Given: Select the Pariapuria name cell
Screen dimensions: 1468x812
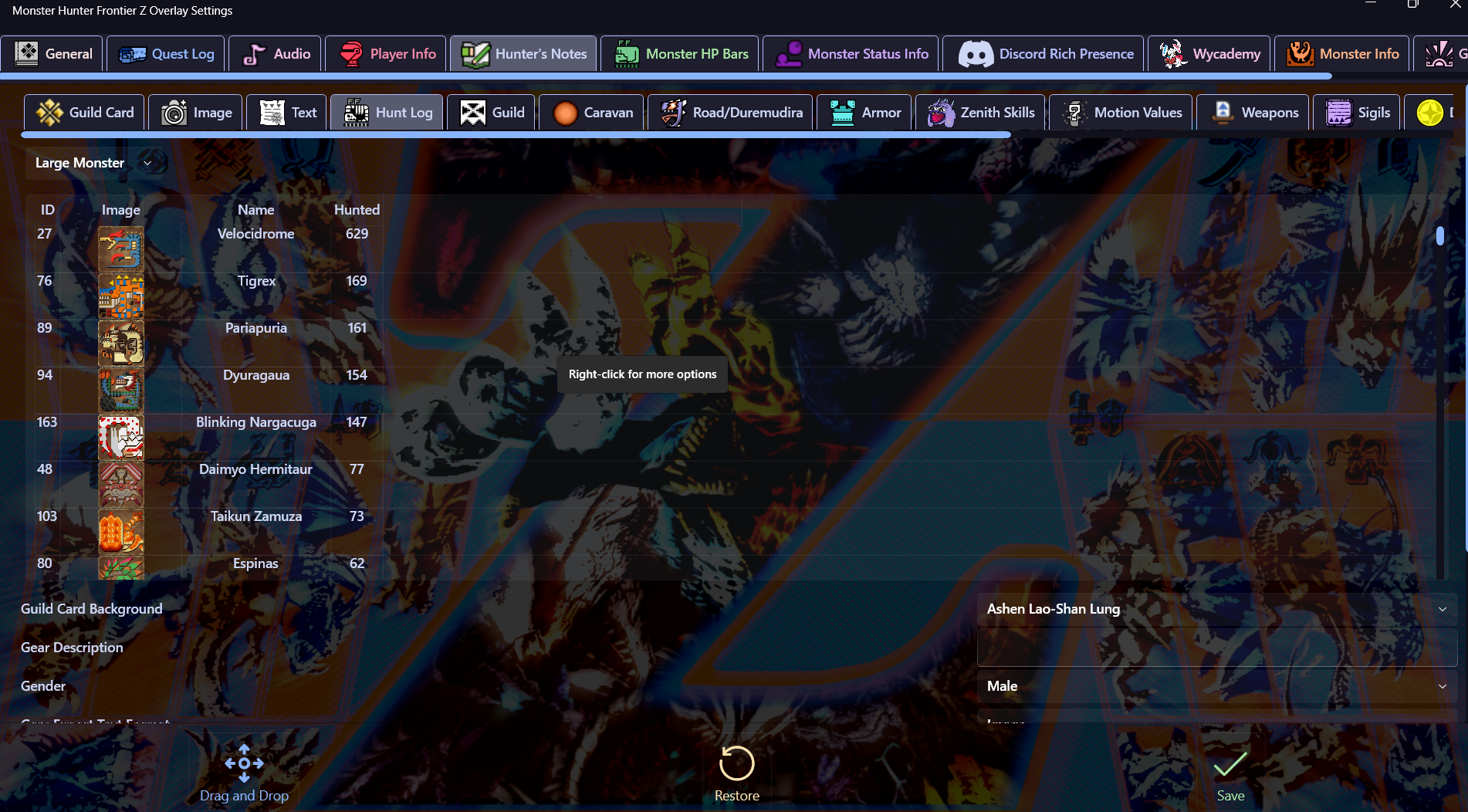Looking at the screenshot, I should [x=256, y=328].
